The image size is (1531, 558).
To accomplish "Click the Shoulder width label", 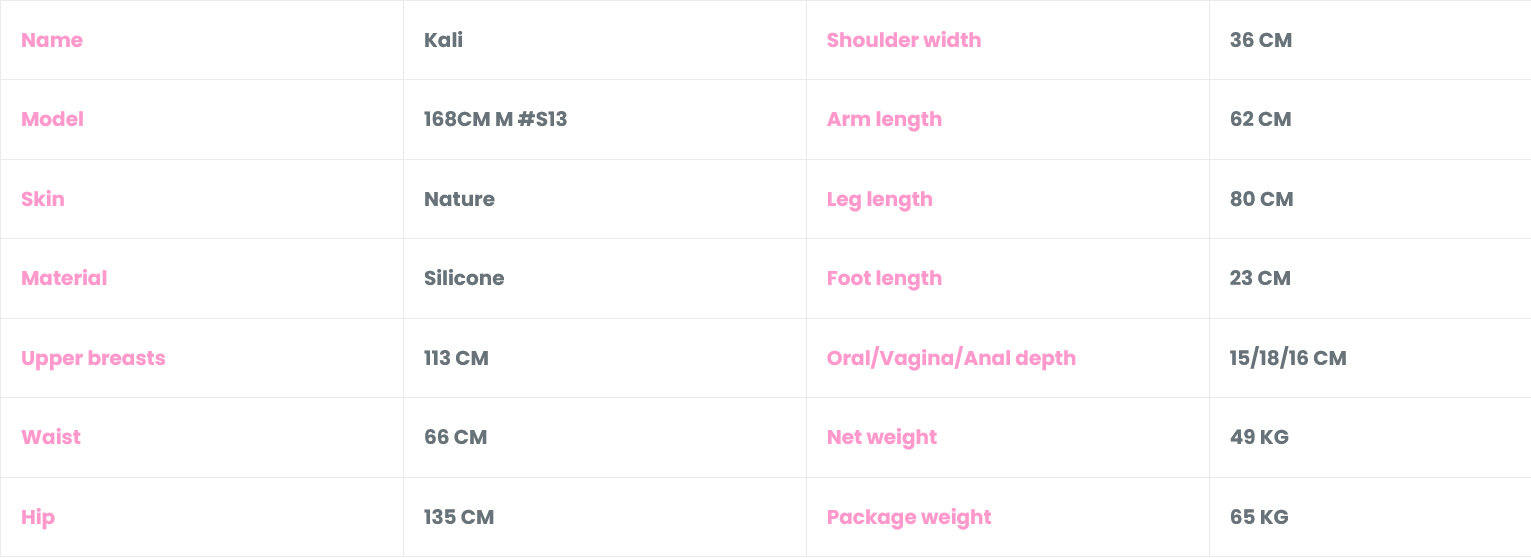I will tap(904, 40).
